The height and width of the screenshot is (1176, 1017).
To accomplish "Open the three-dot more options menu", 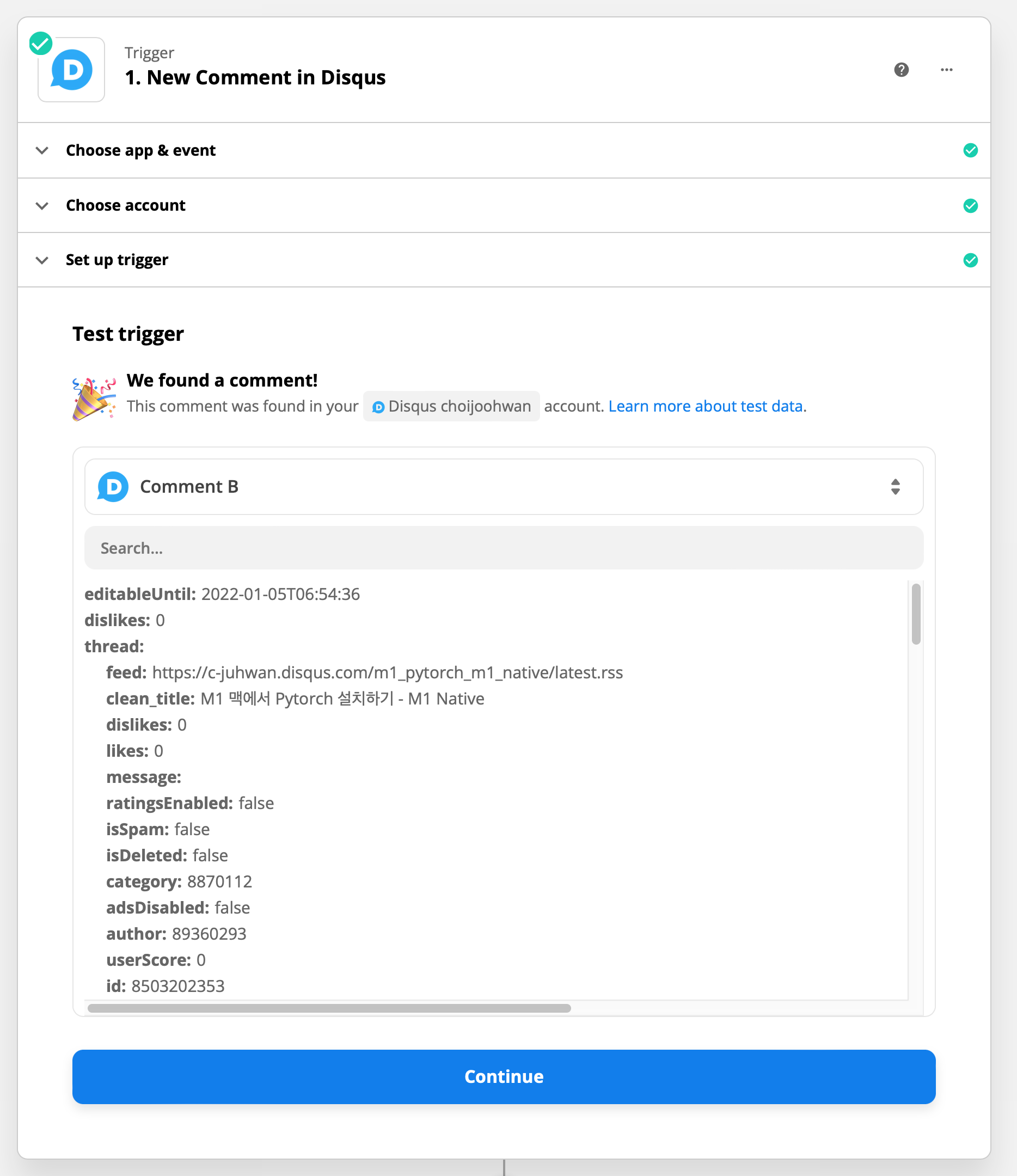I will tap(946, 70).
